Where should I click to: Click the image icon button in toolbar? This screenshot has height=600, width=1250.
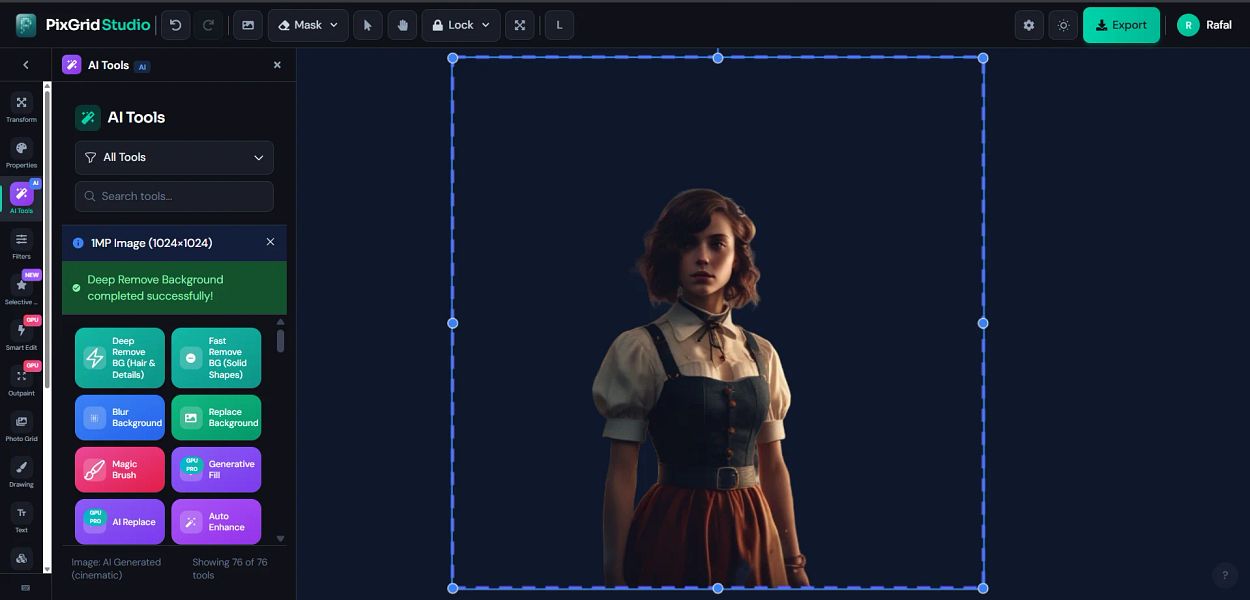click(x=248, y=25)
